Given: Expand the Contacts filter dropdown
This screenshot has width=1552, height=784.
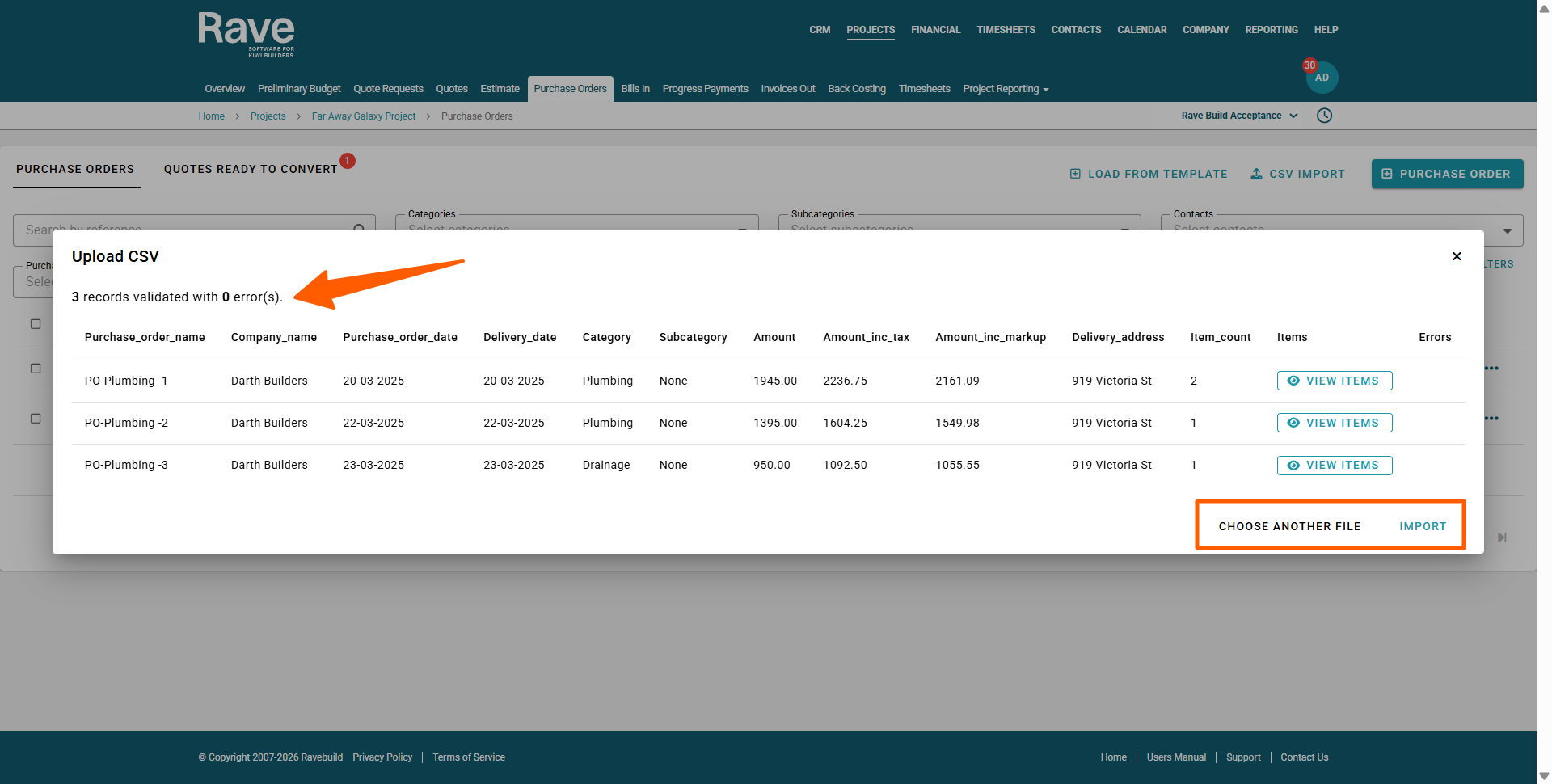Looking at the screenshot, I should pos(1507,230).
